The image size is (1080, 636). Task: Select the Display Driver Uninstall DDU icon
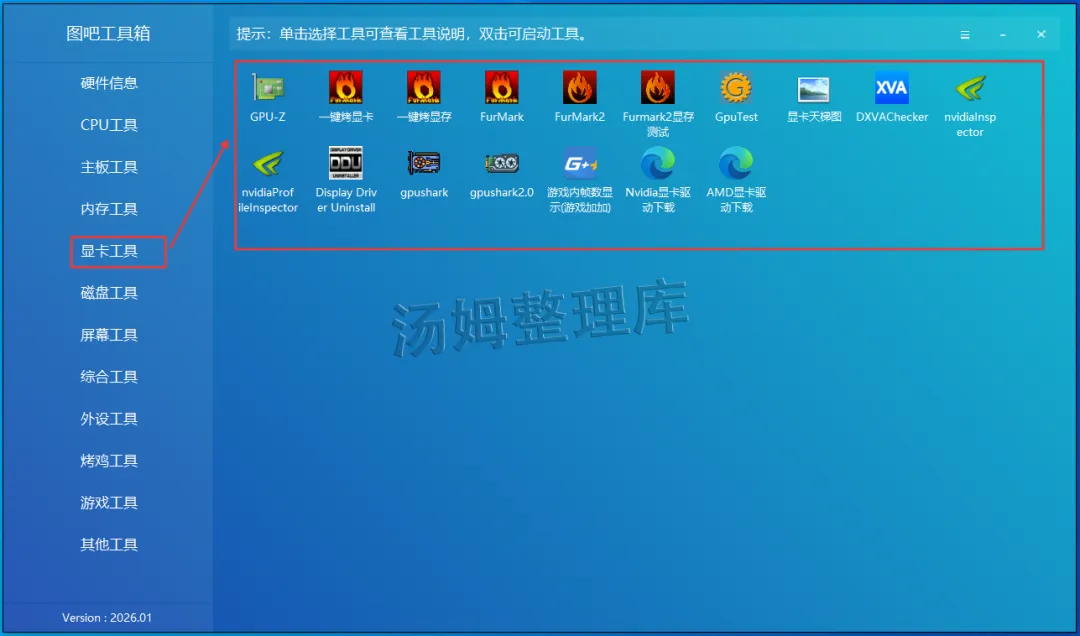click(x=346, y=163)
